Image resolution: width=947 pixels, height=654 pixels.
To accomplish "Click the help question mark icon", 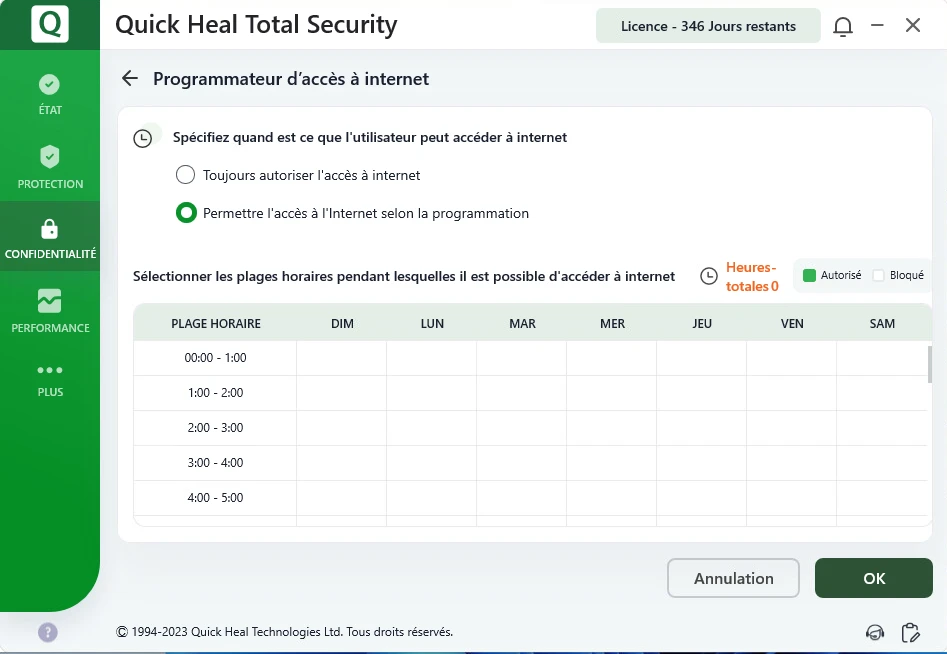I will [x=48, y=632].
